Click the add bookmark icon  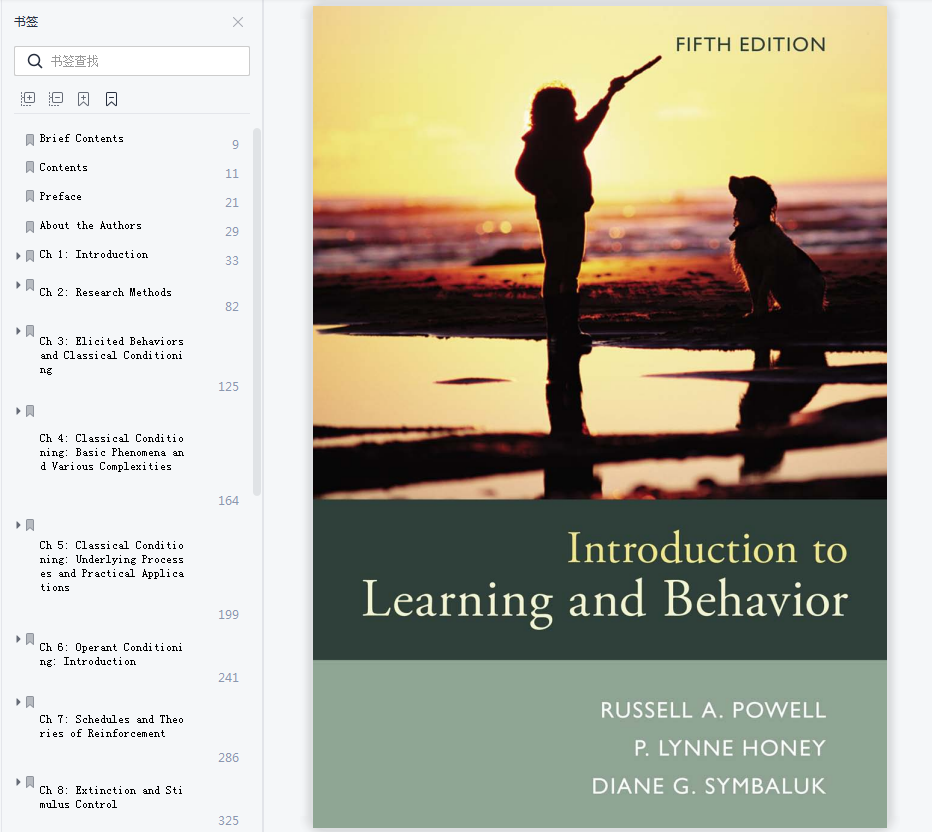pyautogui.click(x=84, y=99)
